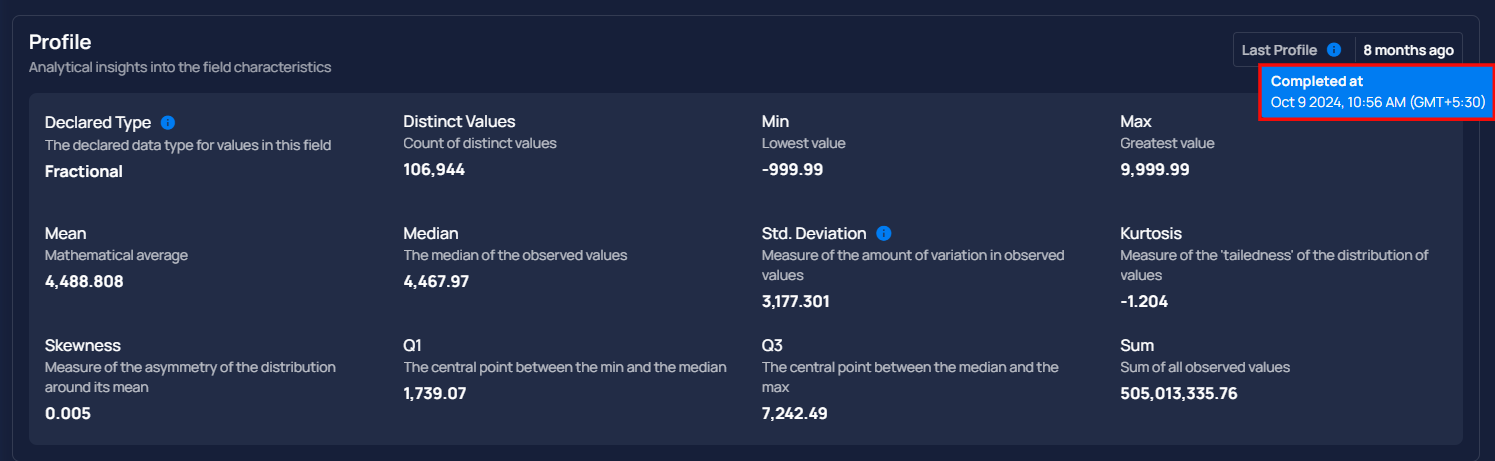Click the Fractional declared type value
This screenshot has width=1495, height=461.
[84, 171]
